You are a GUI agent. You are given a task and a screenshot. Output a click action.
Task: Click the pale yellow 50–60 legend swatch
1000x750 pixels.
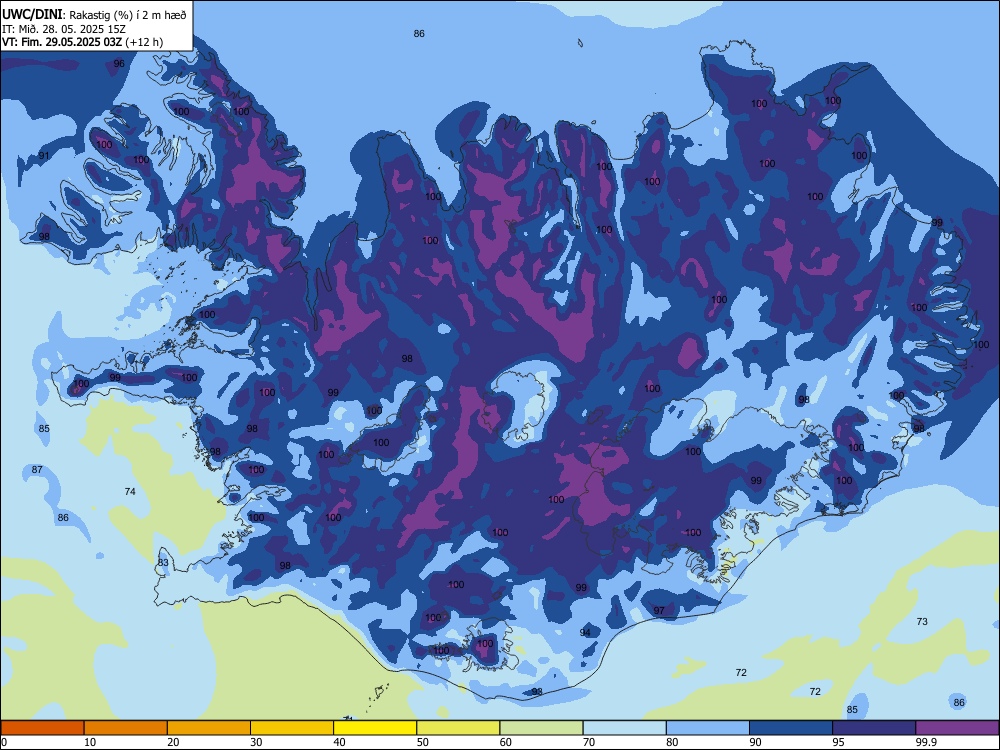click(x=459, y=728)
